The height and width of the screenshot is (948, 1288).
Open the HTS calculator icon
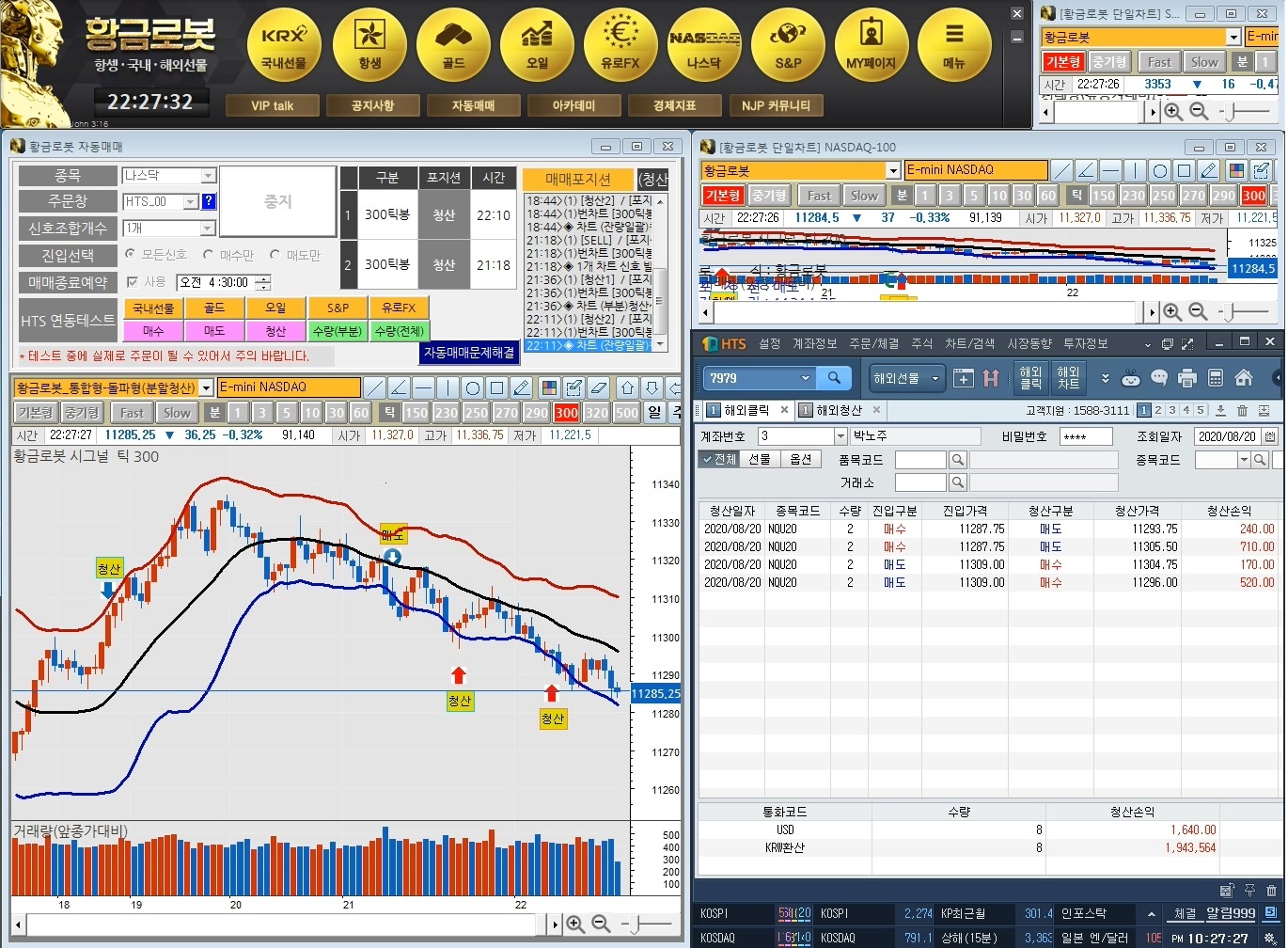(x=1215, y=378)
